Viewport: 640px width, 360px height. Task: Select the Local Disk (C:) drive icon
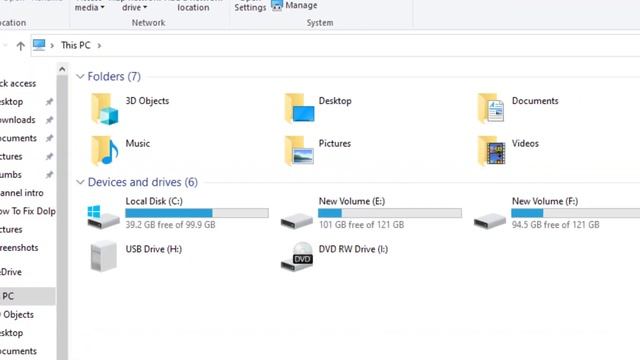103,216
